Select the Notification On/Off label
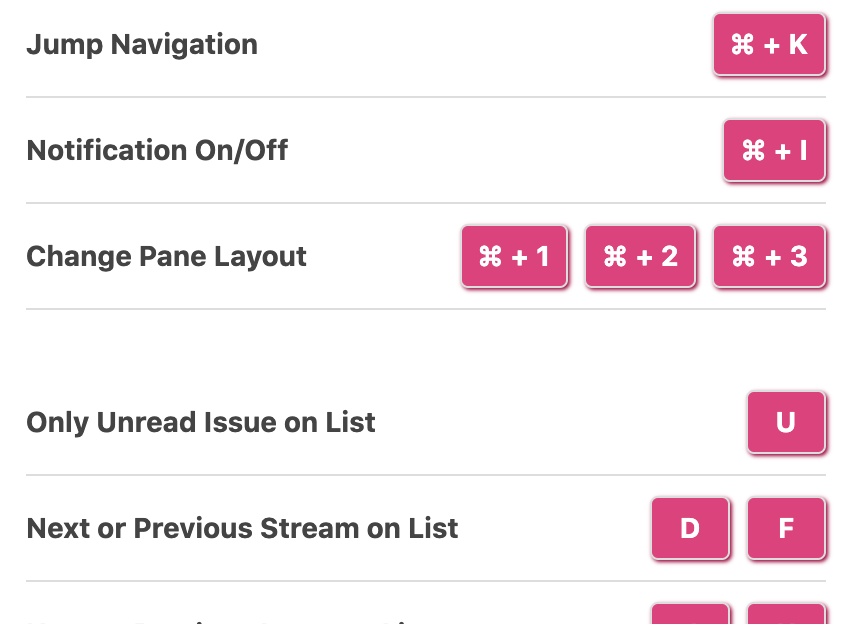Image resolution: width=848 pixels, height=624 pixels. (x=157, y=151)
